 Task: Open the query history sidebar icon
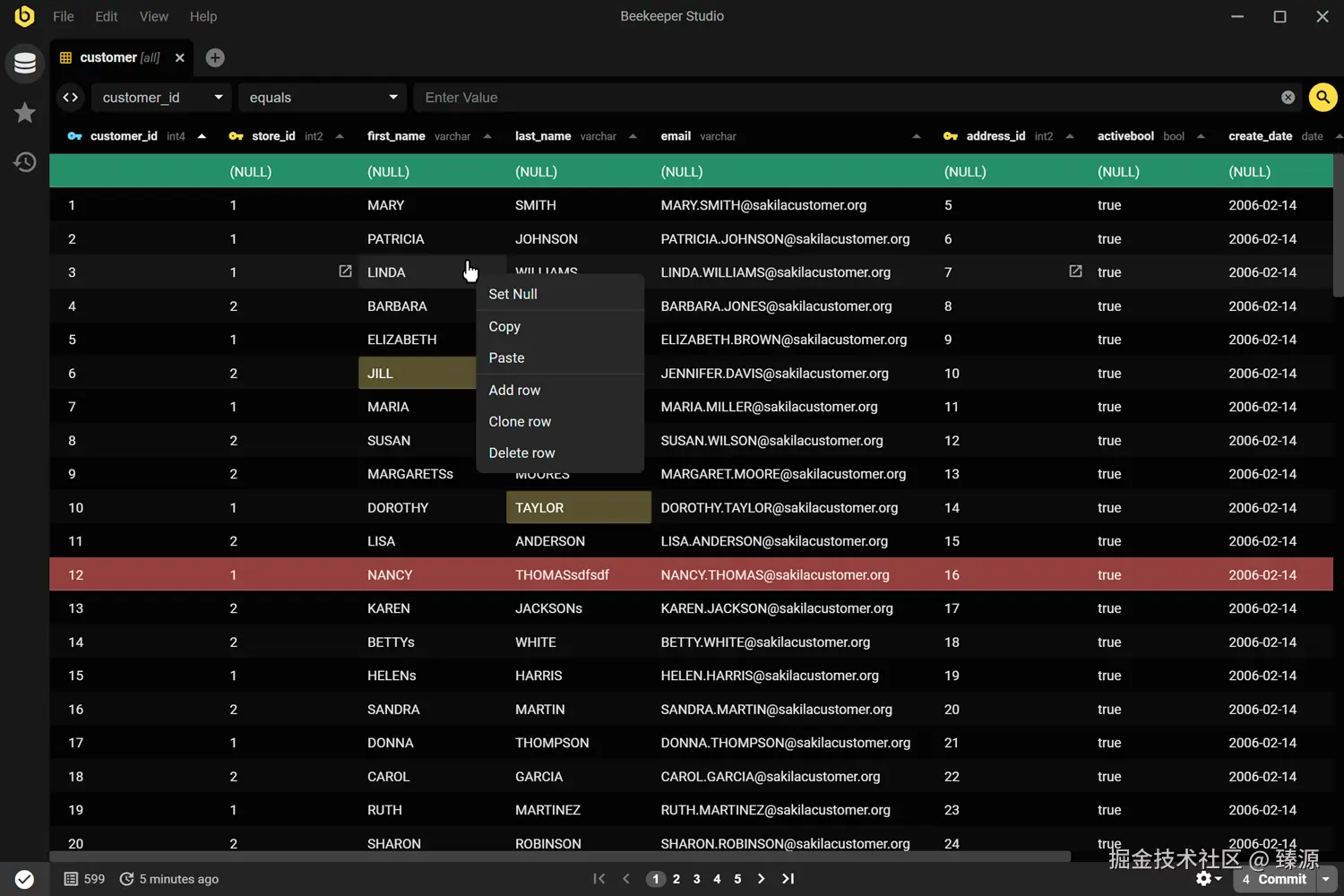(x=25, y=162)
